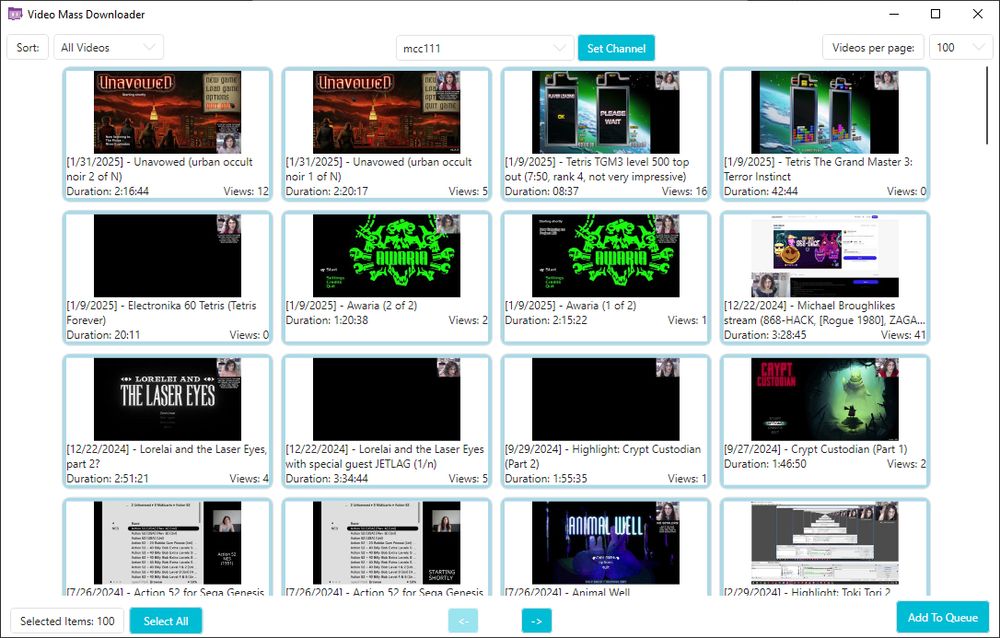1000x638 pixels.
Task: Click the Add To Queue button
Action: point(943,617)
